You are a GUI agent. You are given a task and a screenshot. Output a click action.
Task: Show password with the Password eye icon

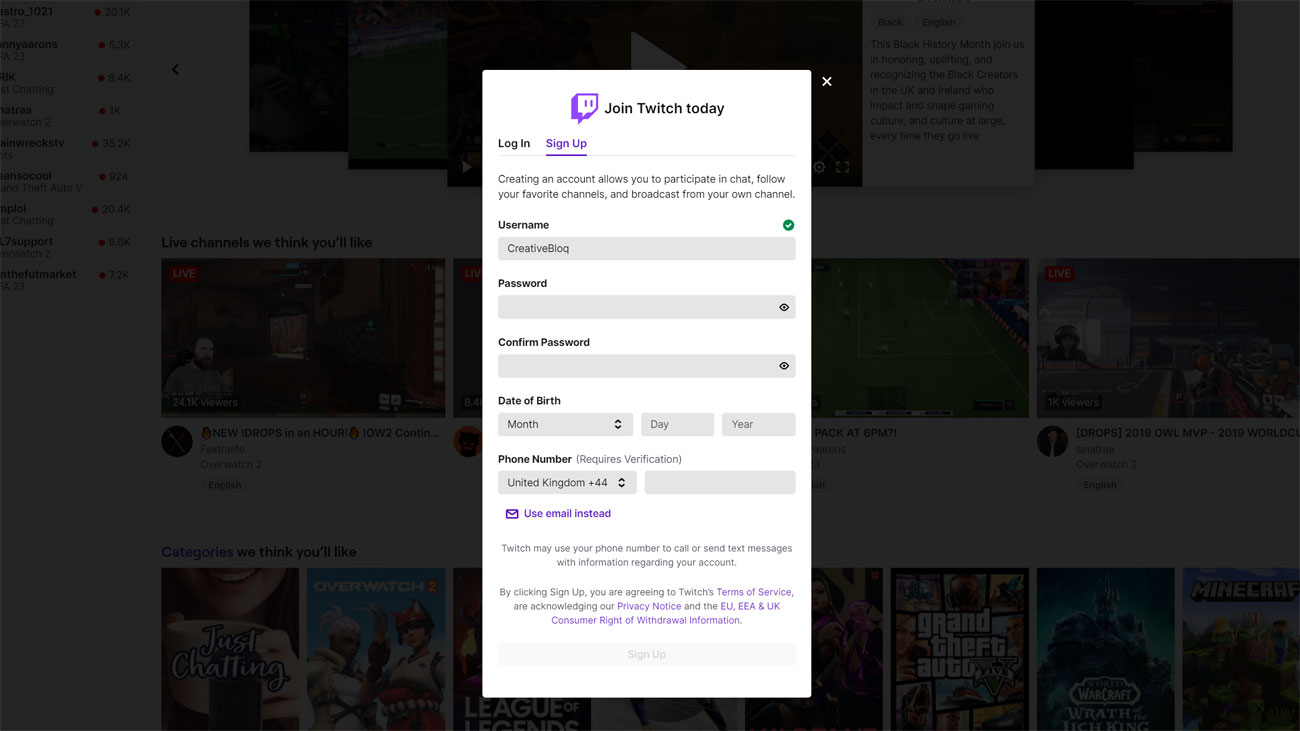784,307
